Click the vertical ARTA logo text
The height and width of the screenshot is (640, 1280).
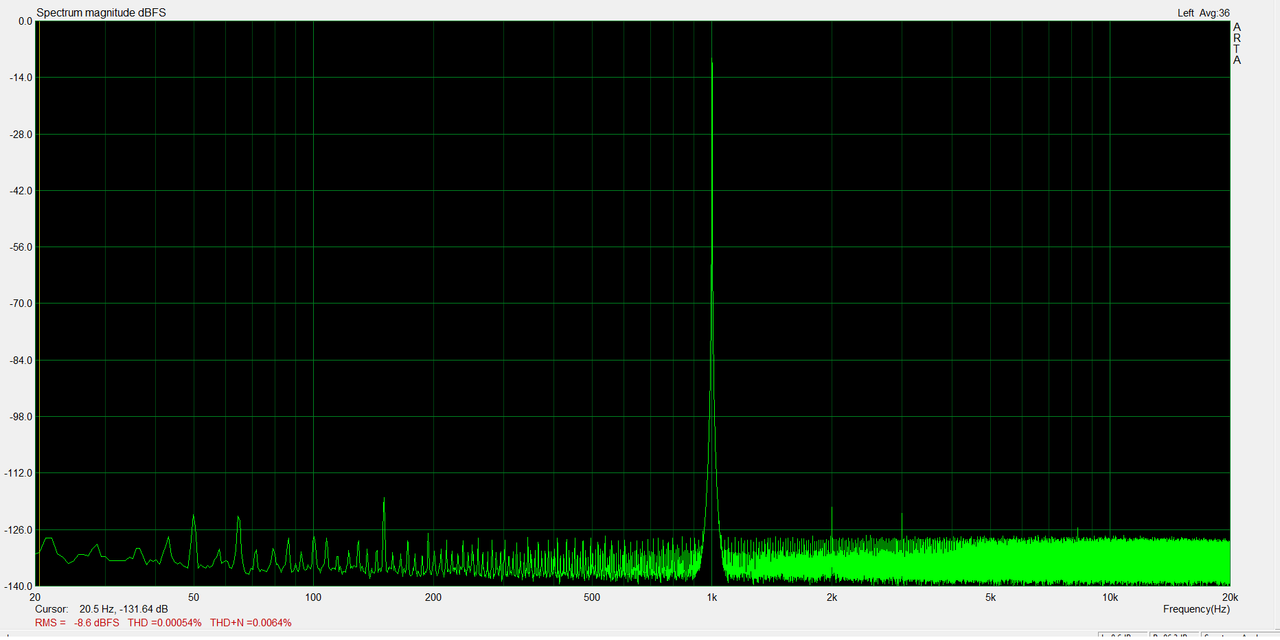(x=1237, y=43)
